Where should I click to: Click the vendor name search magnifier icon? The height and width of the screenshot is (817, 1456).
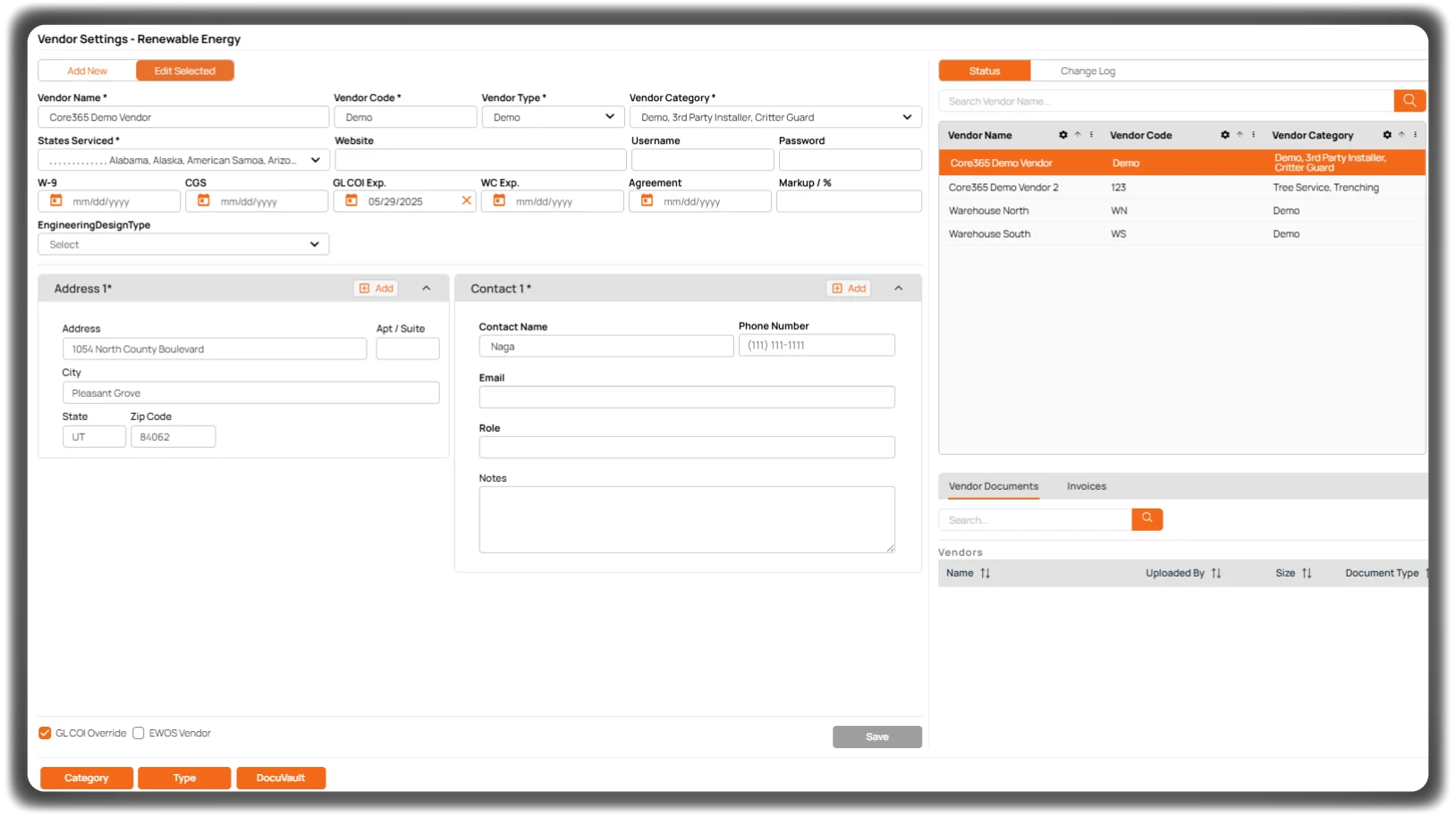point(1409,101)
